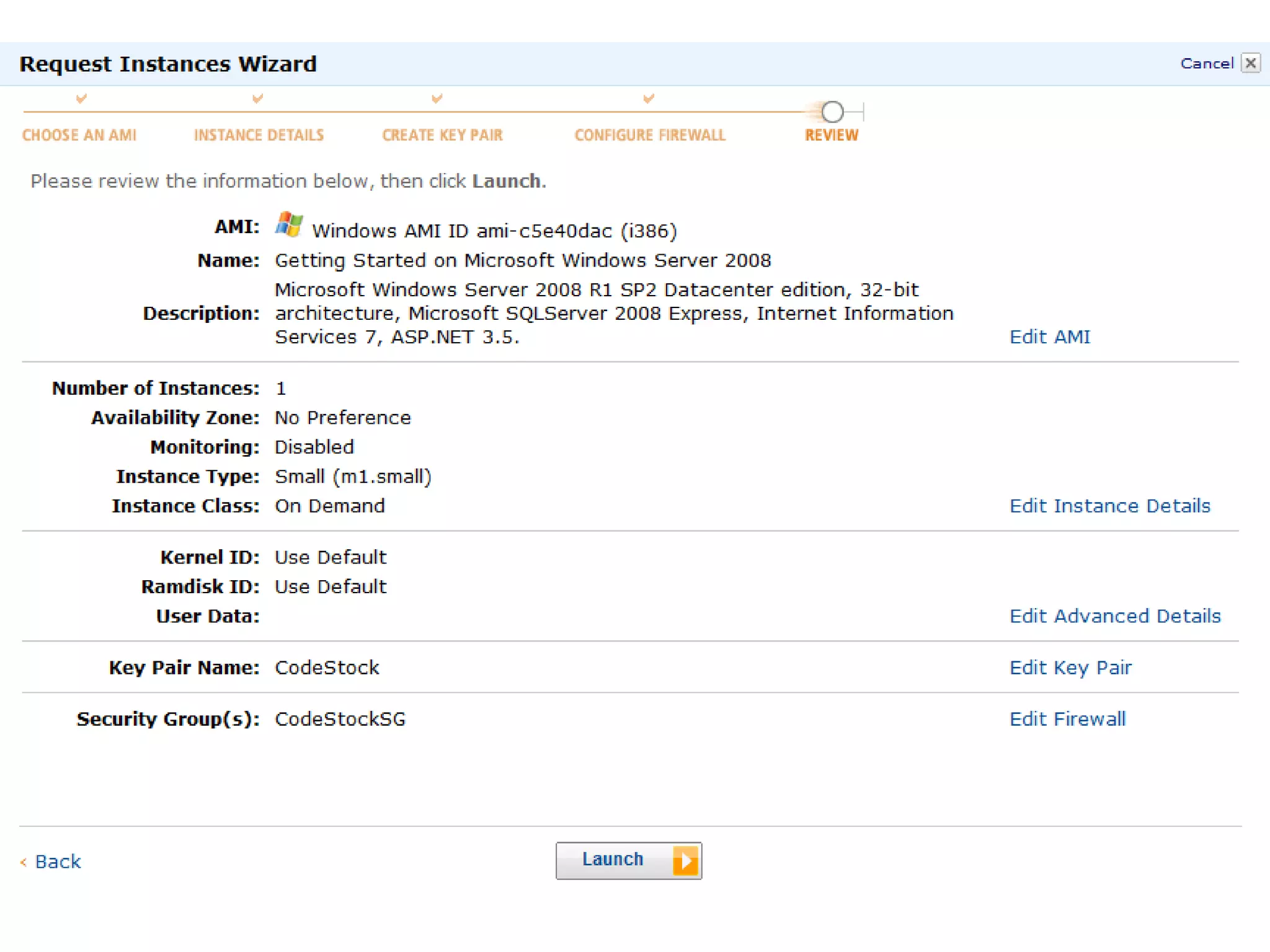Viewport: 1270px width, 952px height.
Task: Click checkmark above Instance Details step
Action: pyautogui.click(x=258, y=99)
